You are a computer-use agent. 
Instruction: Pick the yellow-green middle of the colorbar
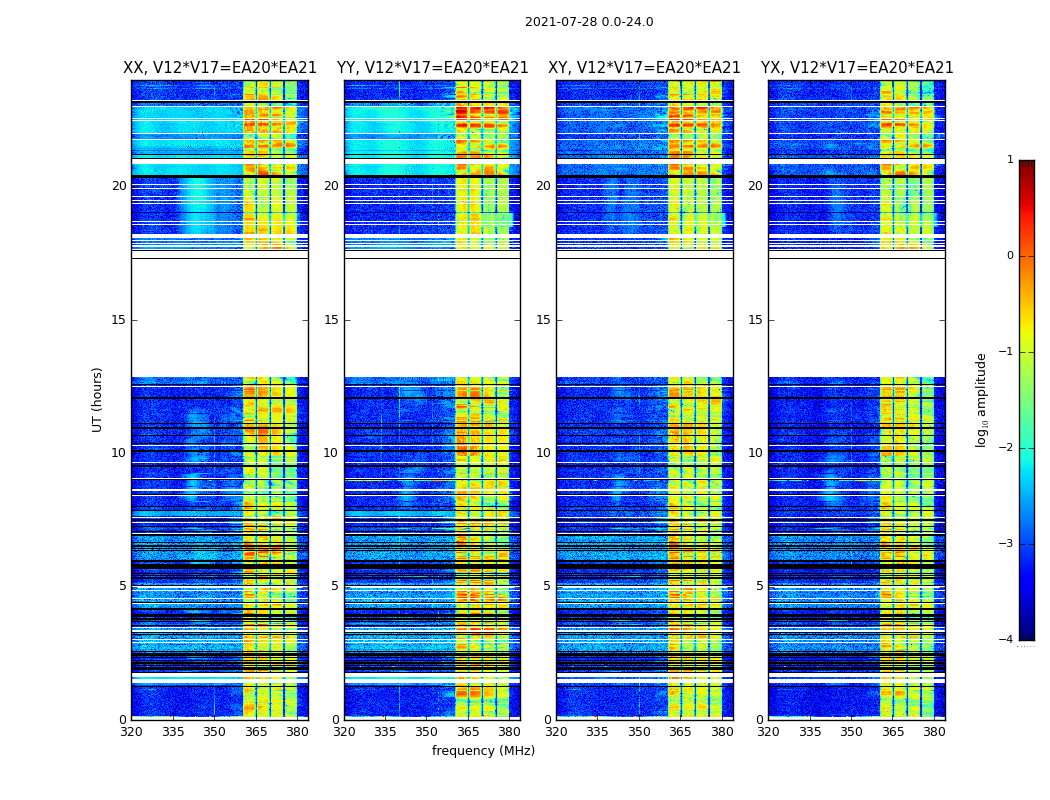tap(1027, 375)
